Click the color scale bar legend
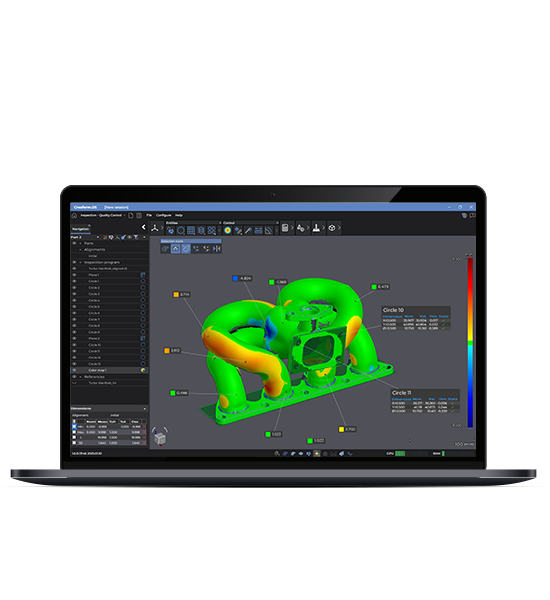Image resolution: width=550 pixels, height=600 pixels. point(470,342)
